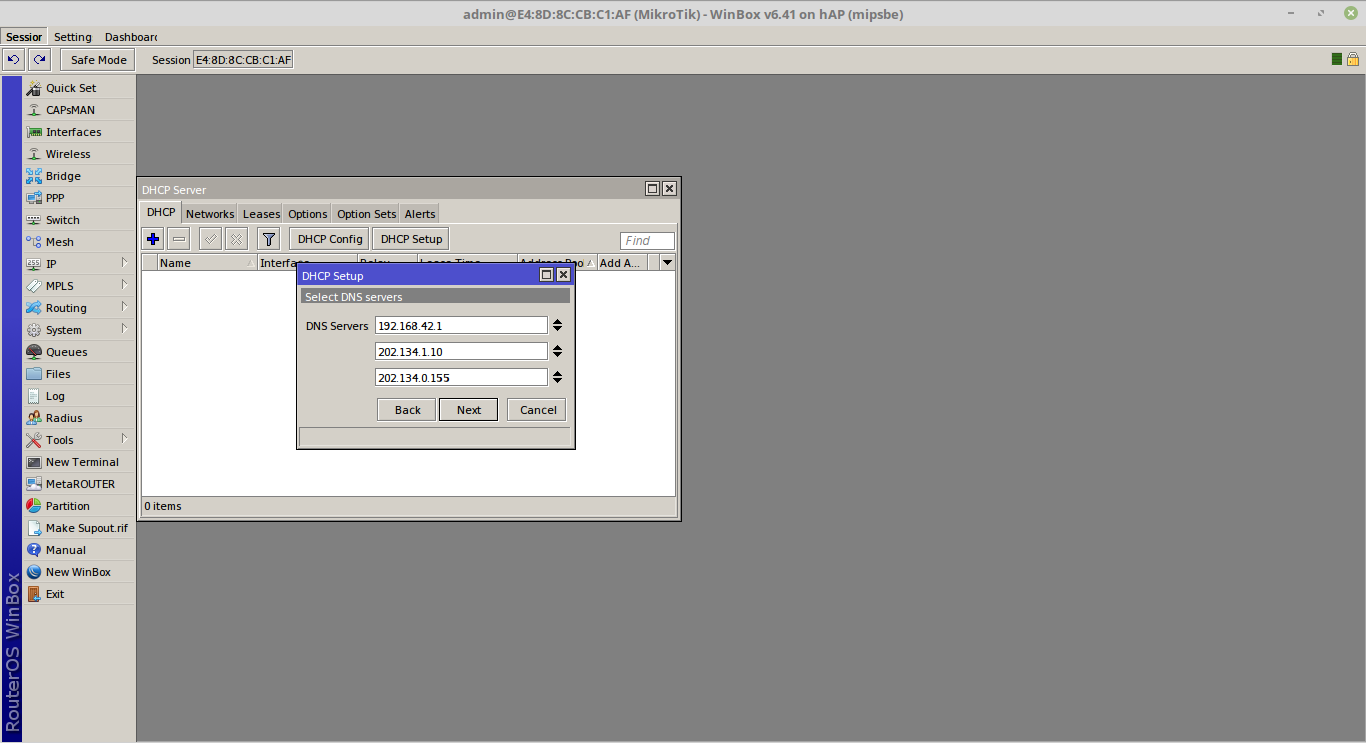Switch to the Leases tab
Viewport: 1366px width, 743px height.
(261, 214)
